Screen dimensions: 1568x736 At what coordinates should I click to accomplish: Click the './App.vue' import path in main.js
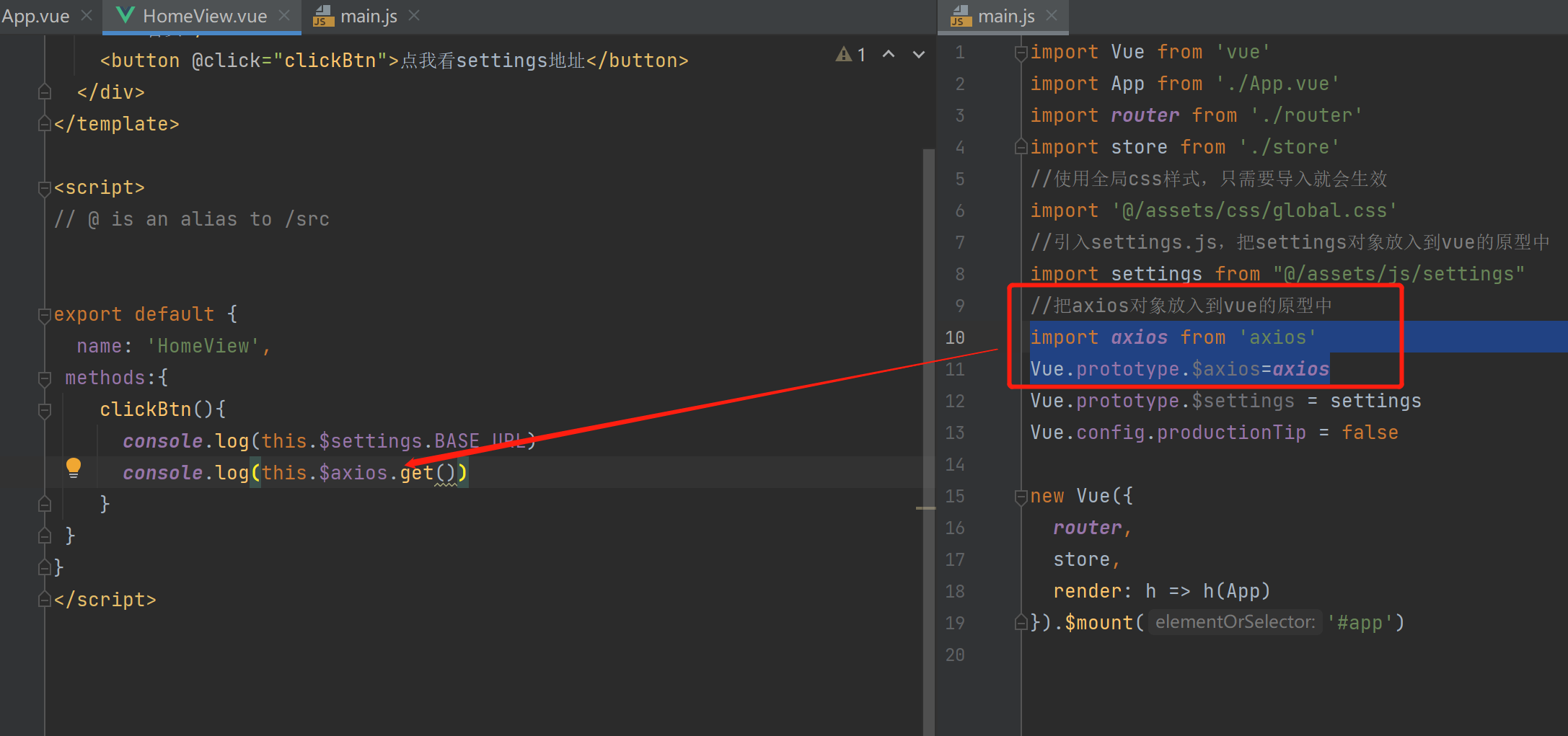tap(1277, 84)
